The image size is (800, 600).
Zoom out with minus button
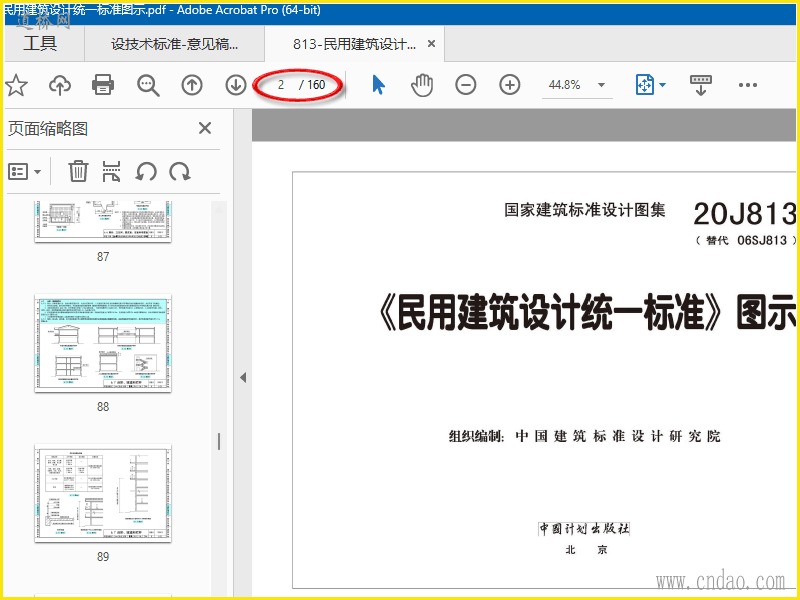(466, 85)
